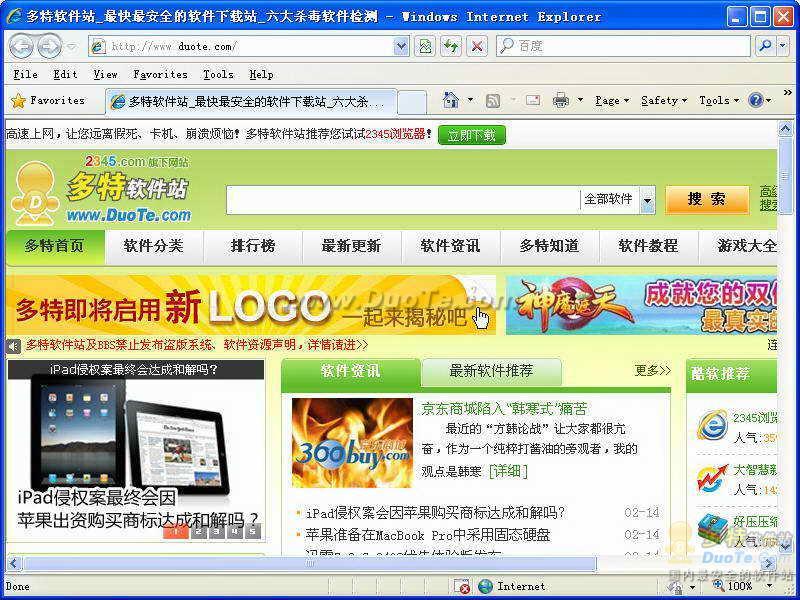Image resolution: width=800 pixels, height=600 pixels.
Task: Open 苹果准备在MacBook Pro中采用固态硬盘 article
Action: point(428,535)
